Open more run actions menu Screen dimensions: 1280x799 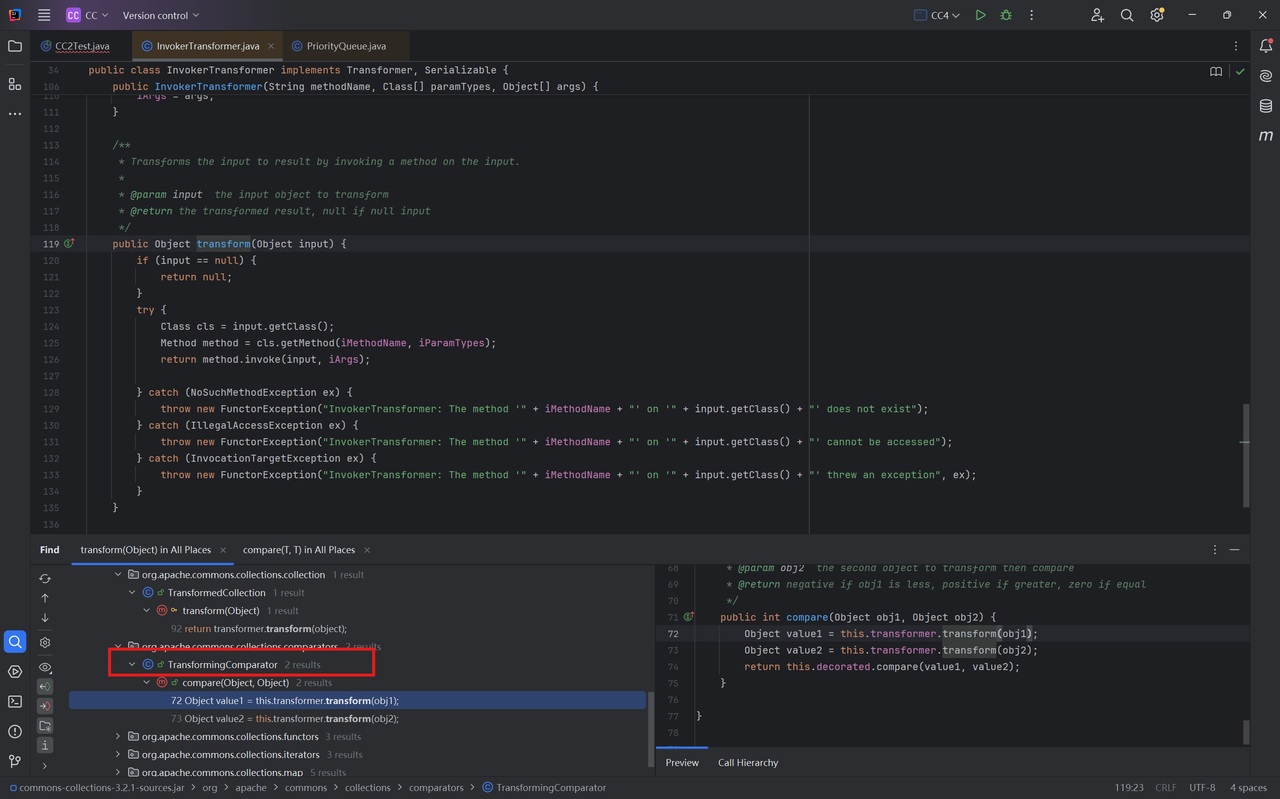[x=1031, y=15]
